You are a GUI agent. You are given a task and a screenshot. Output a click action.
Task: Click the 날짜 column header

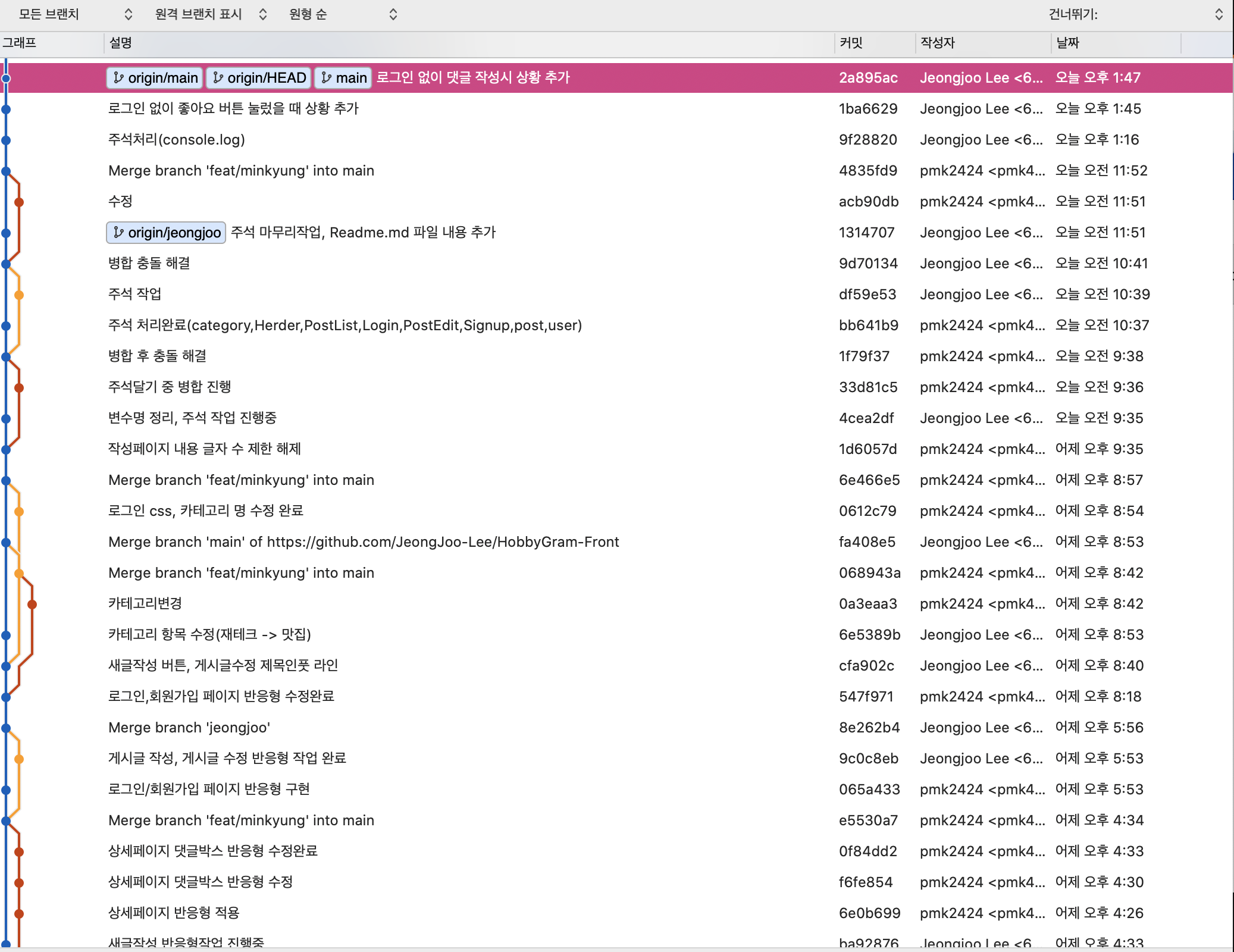1067,43
